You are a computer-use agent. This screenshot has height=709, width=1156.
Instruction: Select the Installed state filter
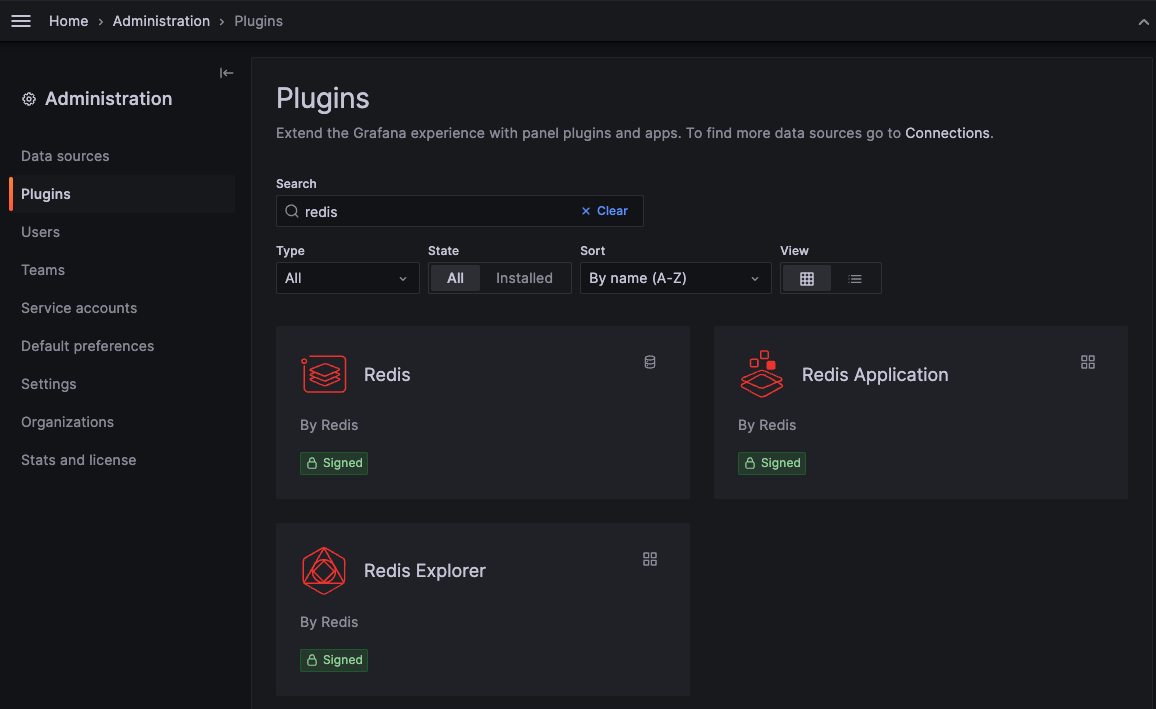[524, 278]
